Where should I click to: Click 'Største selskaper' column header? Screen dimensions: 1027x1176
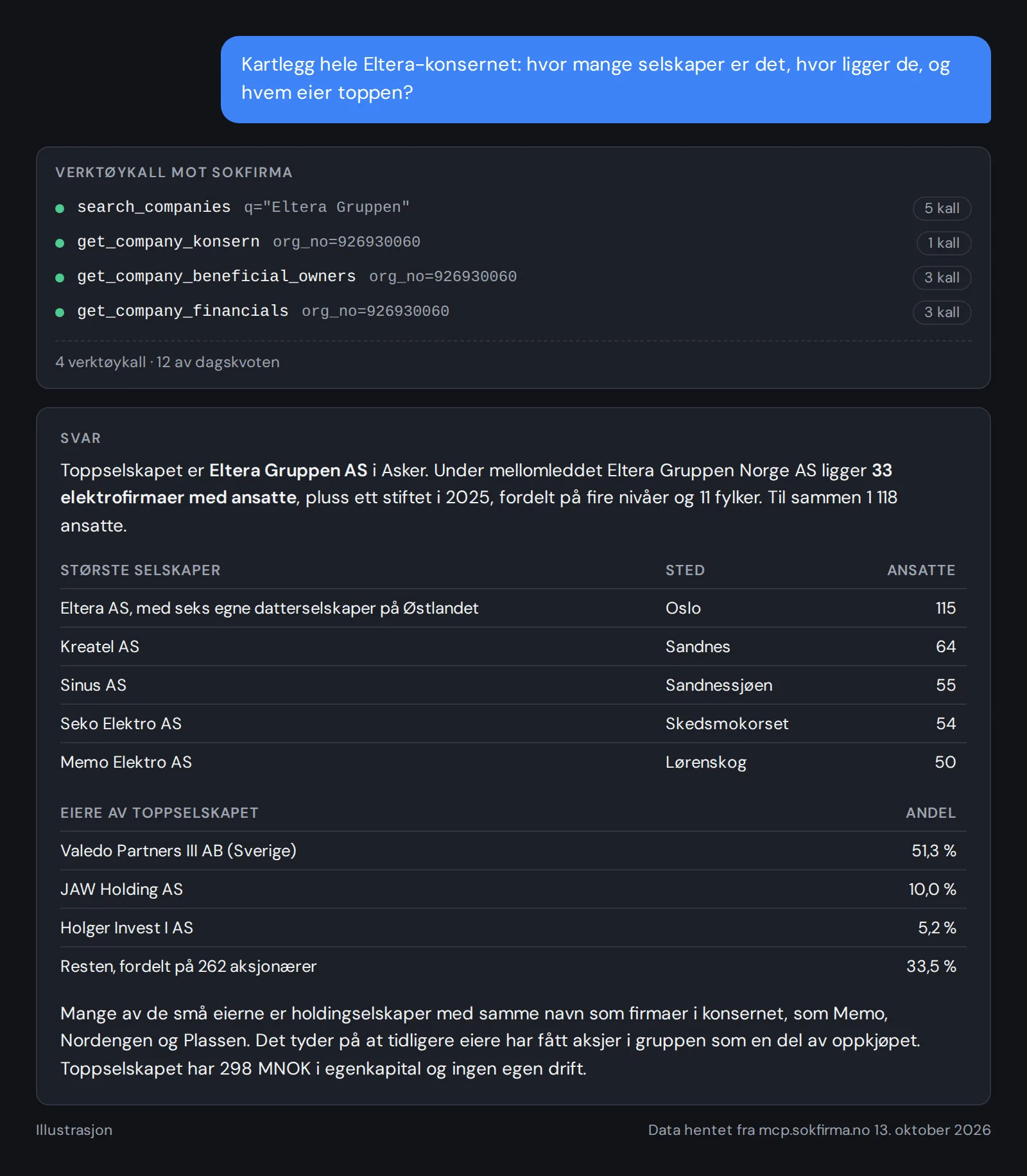(x=141, y=570)
